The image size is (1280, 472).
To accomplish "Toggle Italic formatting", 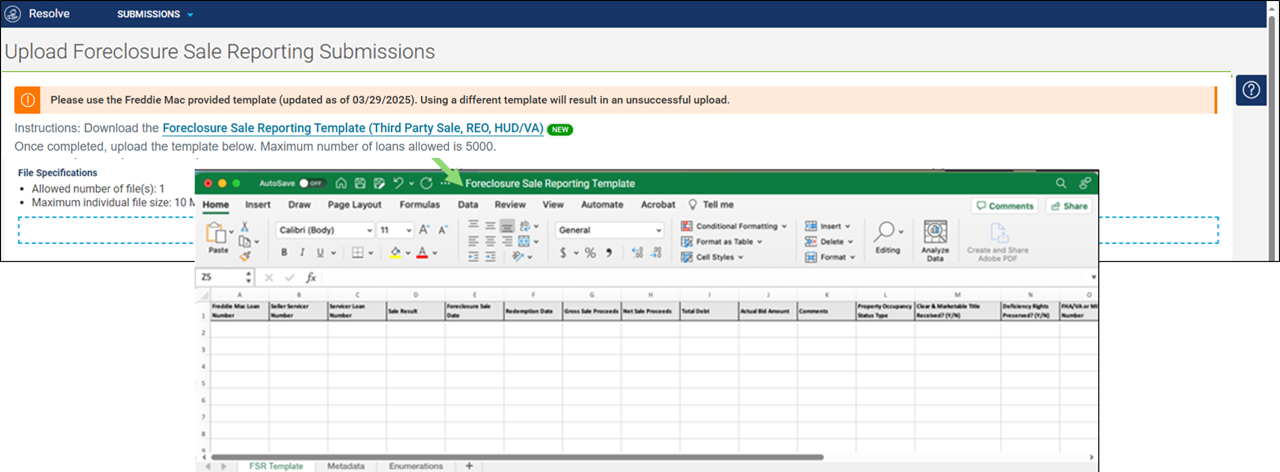I will pyautogui.click(x=302, y=253).
